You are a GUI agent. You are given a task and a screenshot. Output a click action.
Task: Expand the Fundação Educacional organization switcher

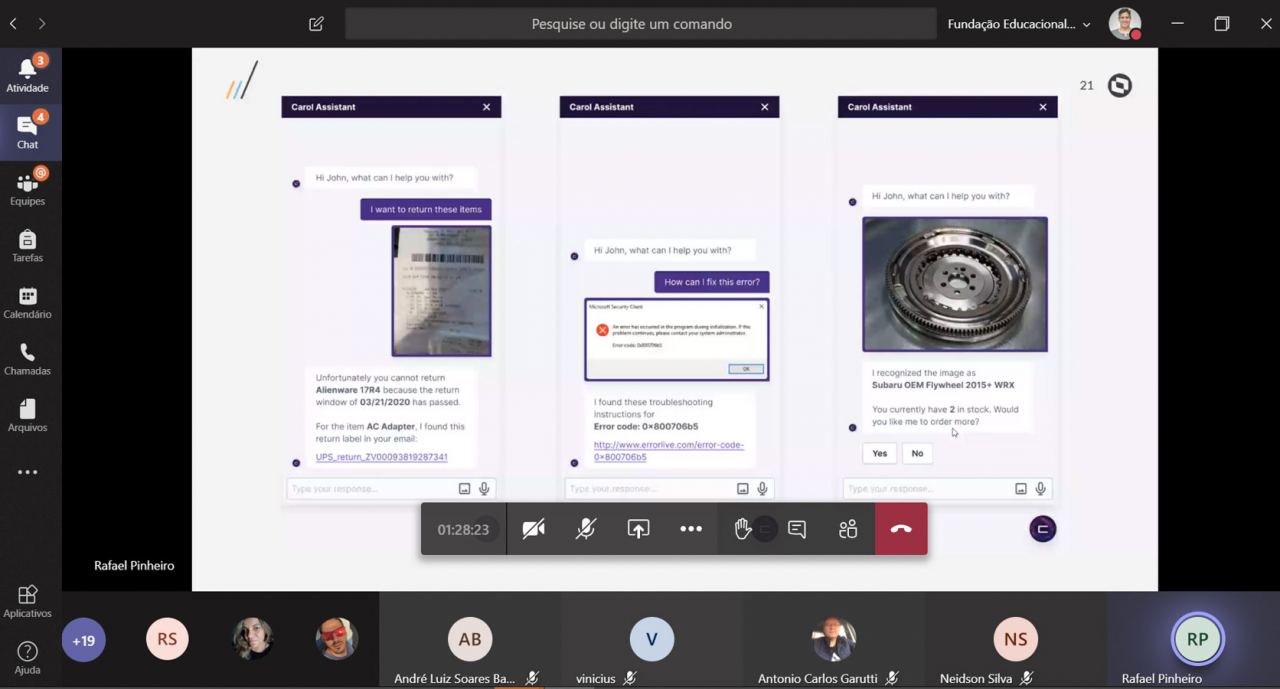point(1019,24)
